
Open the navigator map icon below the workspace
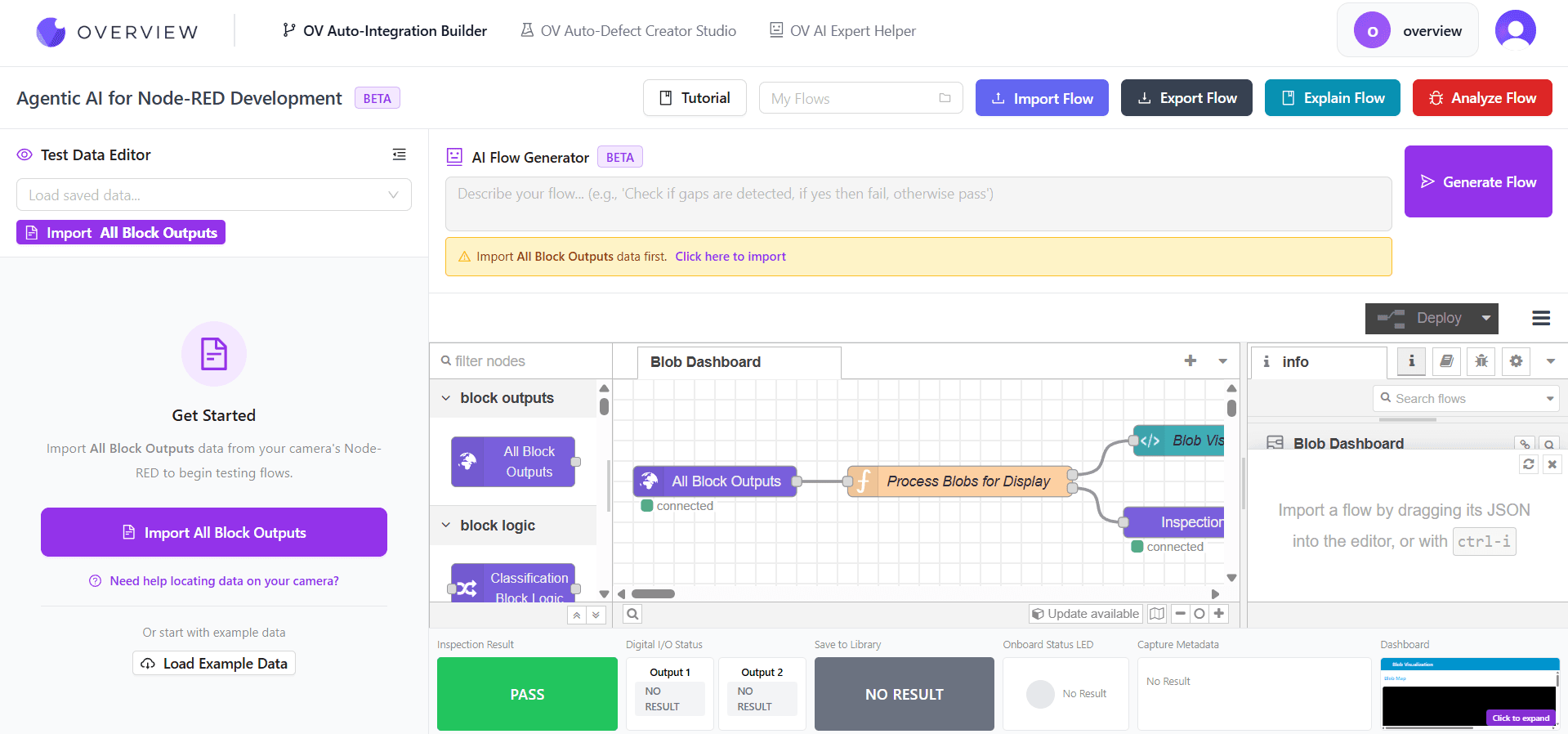tap(1157, 614)
